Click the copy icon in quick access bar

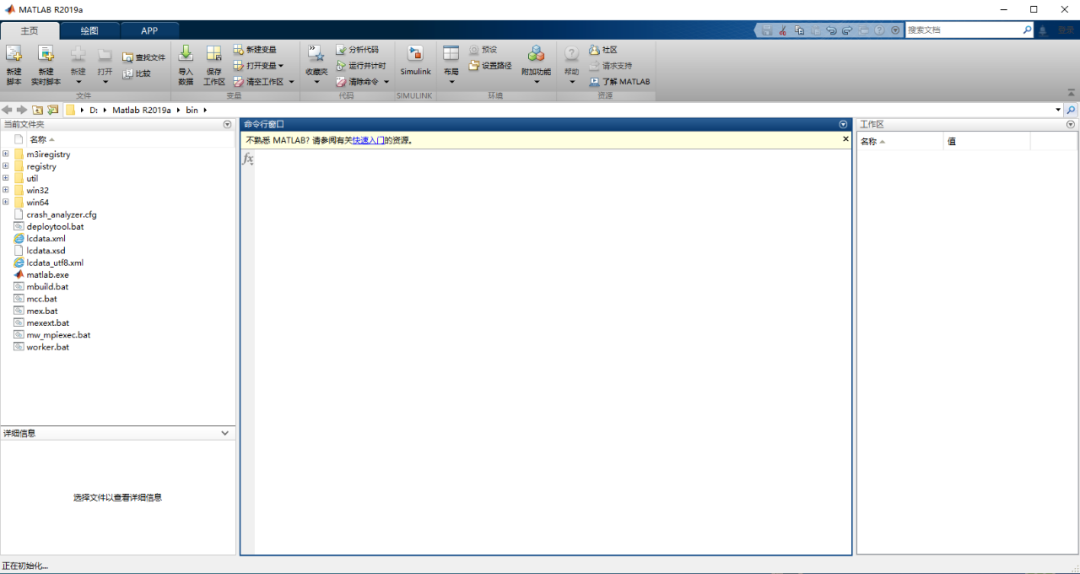click(799, 30)
